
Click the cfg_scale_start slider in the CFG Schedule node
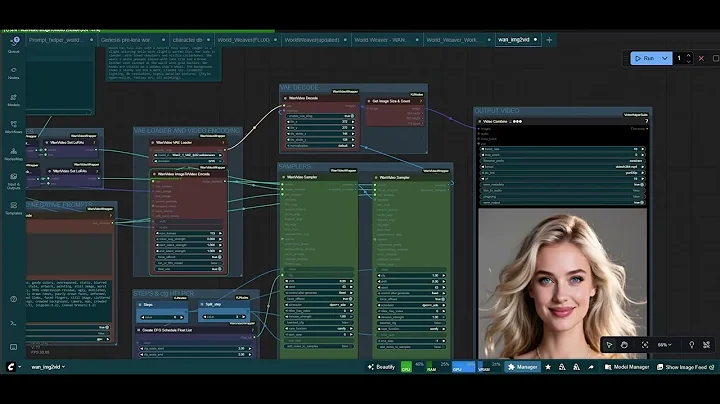[x=196, y=348]
